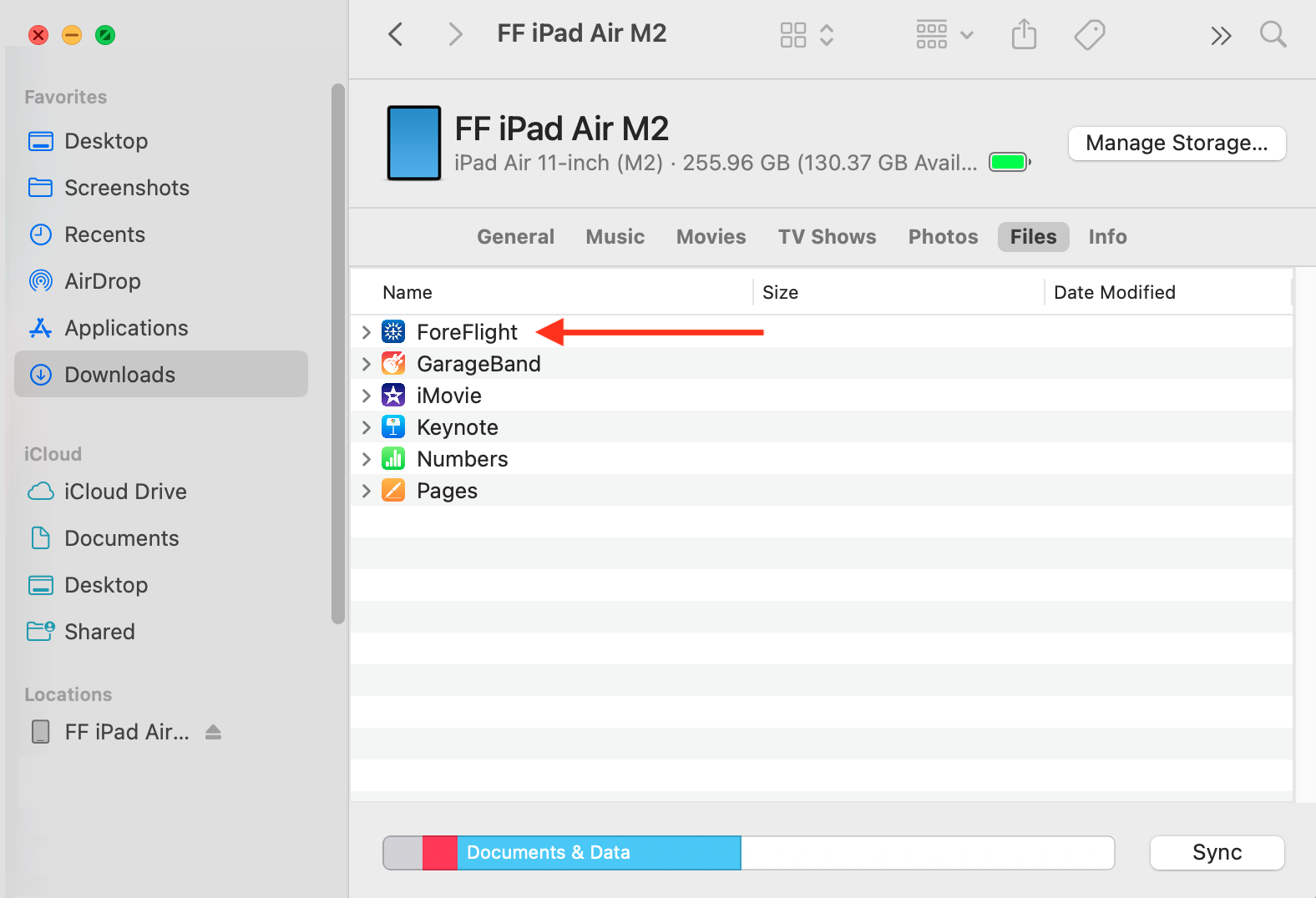Expand the iMovie row
The height and width of the screenshot is (898, 1316).
coord(366,396)
